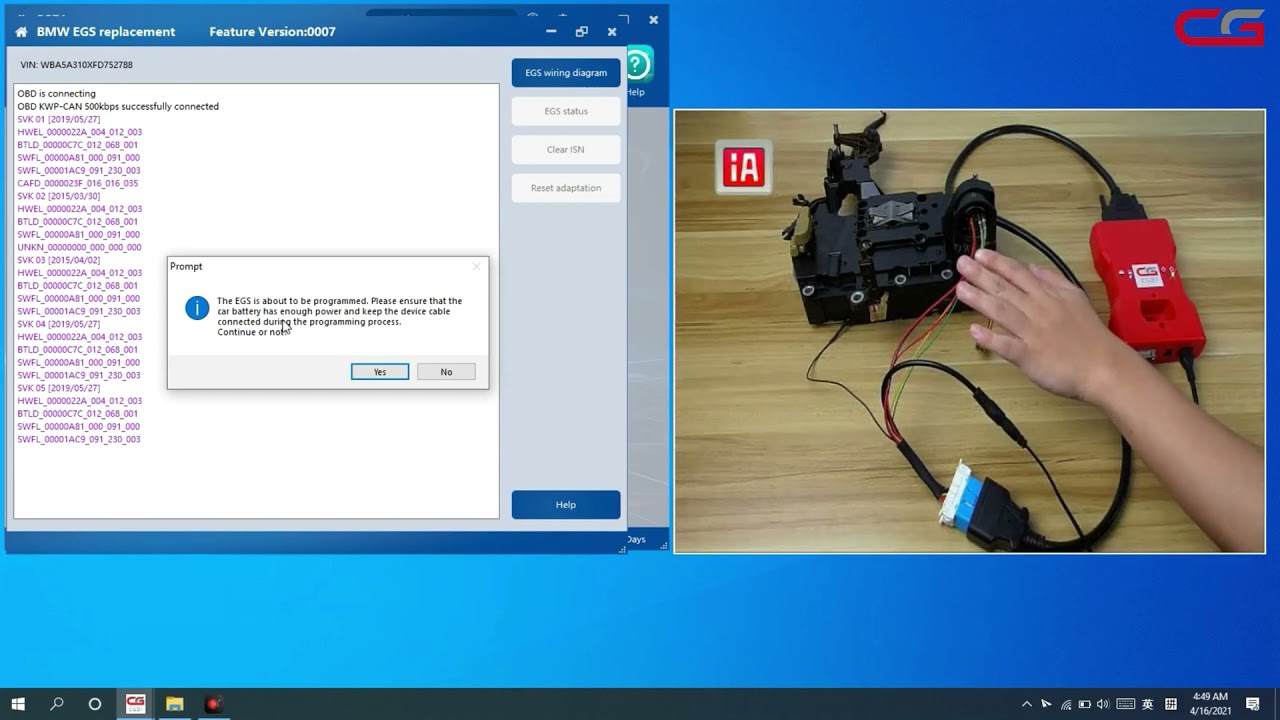Click the Prompt dialog title text
This screenshot has width=1280, height=720.
point(186,266)
